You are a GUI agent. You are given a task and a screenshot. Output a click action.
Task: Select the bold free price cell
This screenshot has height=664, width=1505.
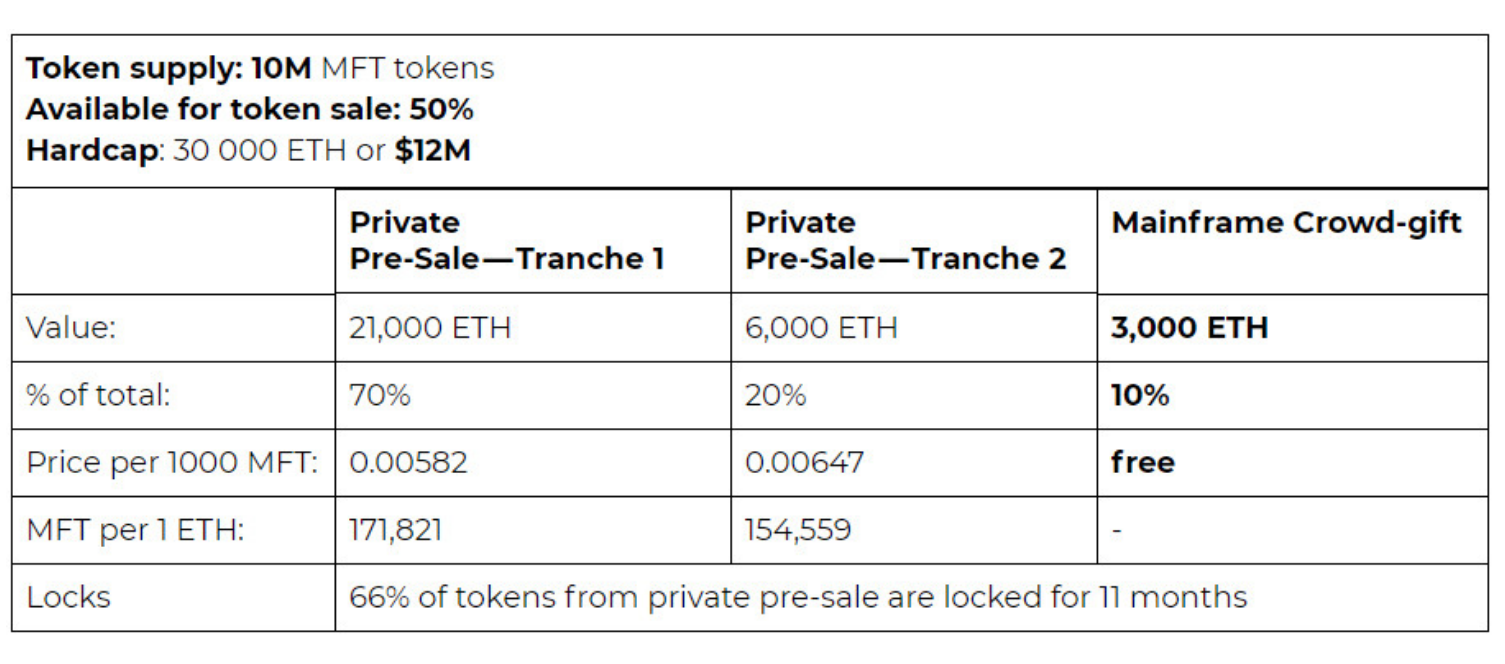[x=1143, y=462]
